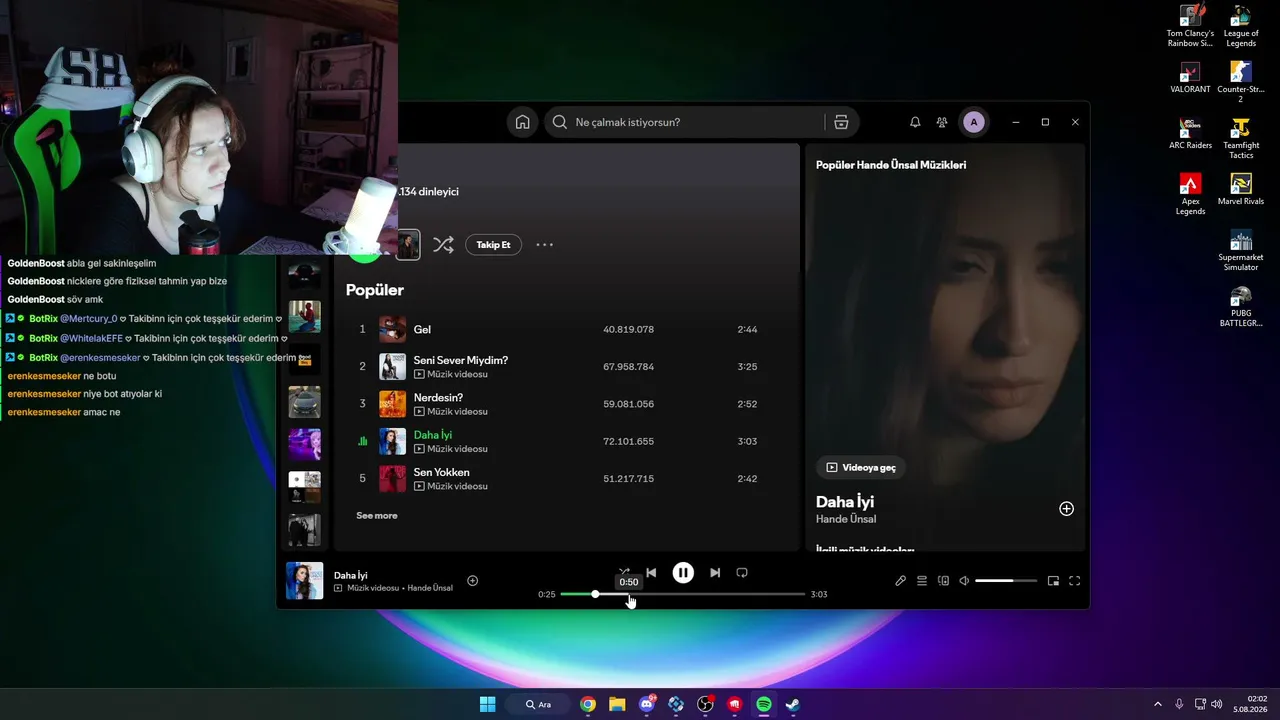The image size is (1280, 720).
Task: Select Tom Clancy's Rainbow Six desktop shortcut
Action: [1190, 26]
